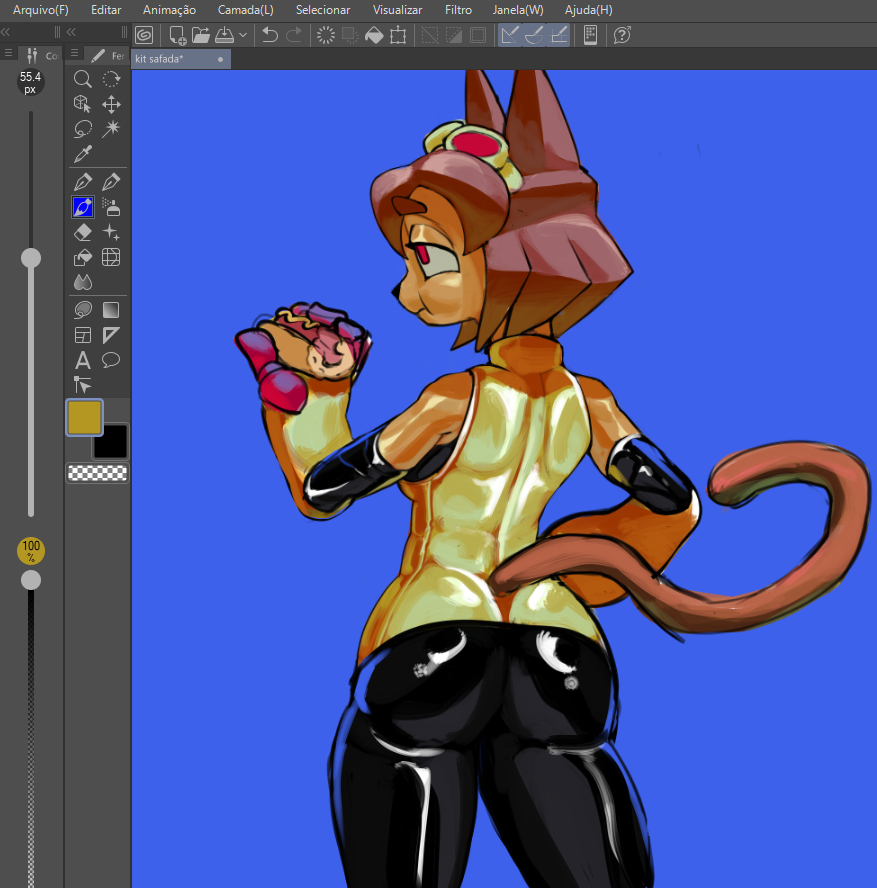Open the Visualizar menu
The width and height of the screenshot is (877, 888).
point(397,10)
